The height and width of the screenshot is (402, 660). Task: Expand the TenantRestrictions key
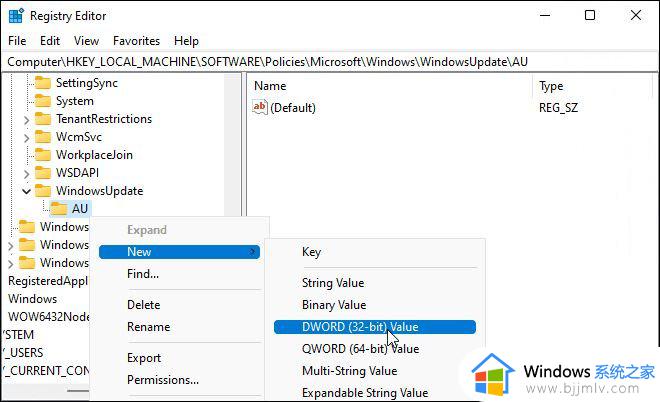tap(27, 120)
